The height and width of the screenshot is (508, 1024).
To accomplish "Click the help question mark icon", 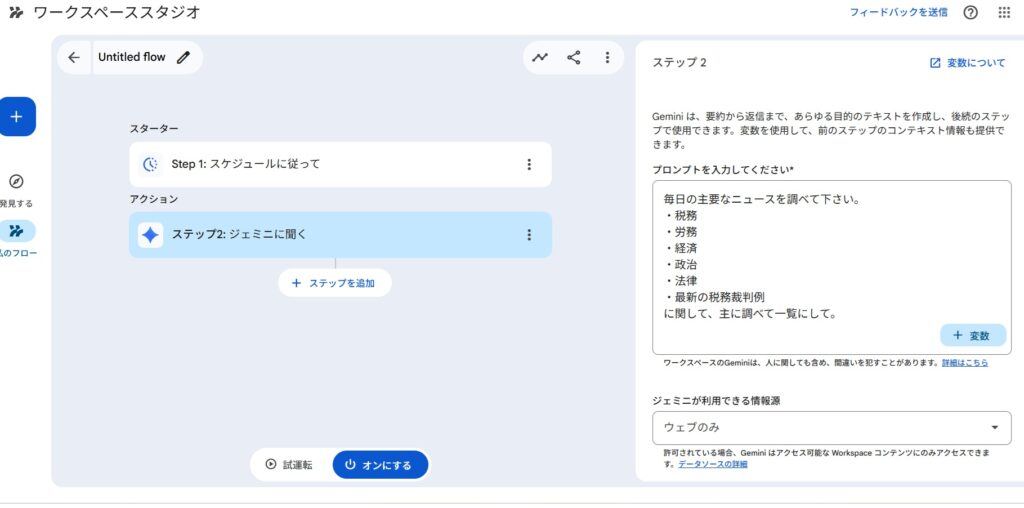I will [x=970, y=13].
